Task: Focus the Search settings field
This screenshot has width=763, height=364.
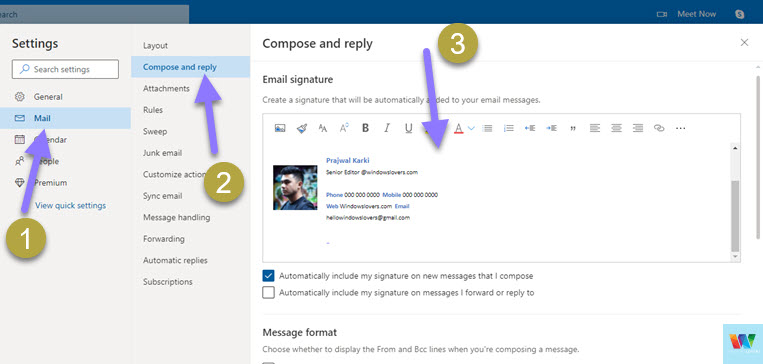Action: click(65, 69)
